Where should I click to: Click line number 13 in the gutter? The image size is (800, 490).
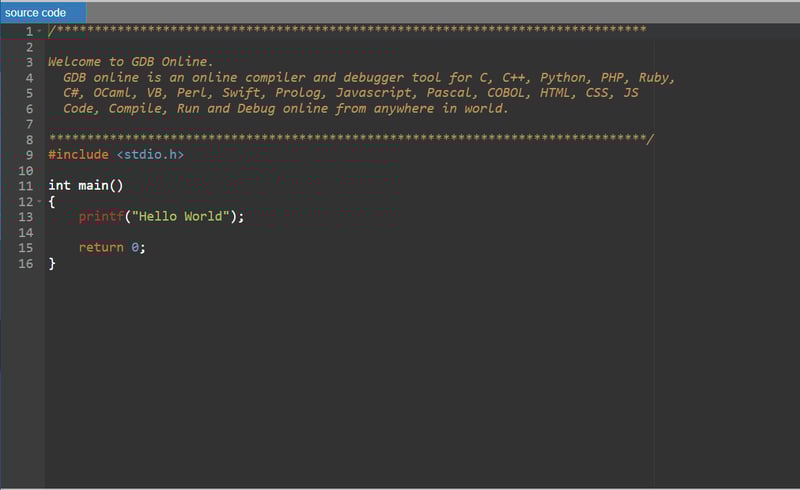point(25,217)
